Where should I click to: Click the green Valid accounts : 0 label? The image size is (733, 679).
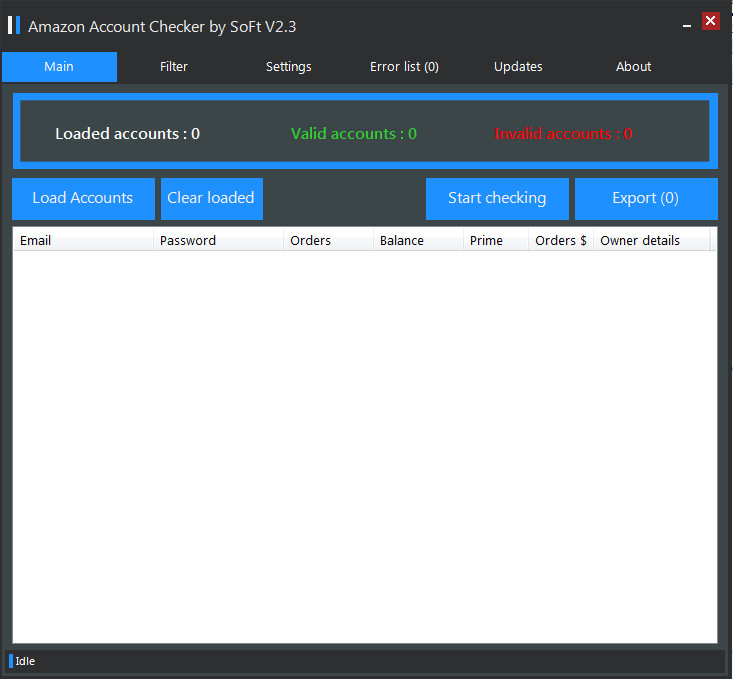point(354,134)
